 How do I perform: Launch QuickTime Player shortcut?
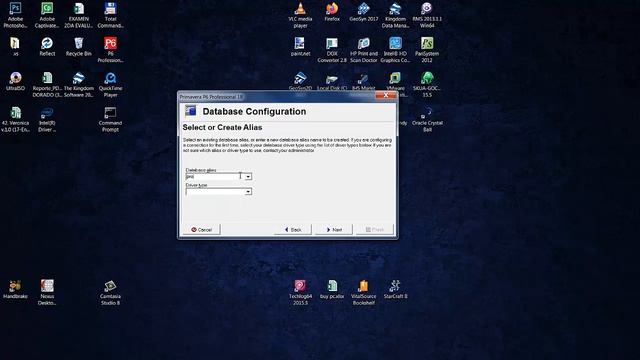pyautogui.click(x=110, y=84)
